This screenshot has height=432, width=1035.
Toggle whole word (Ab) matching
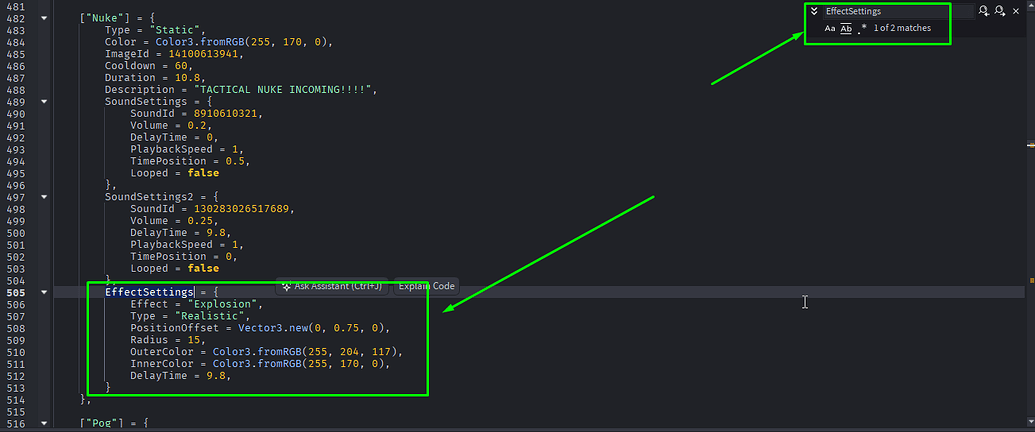pos(846,28)
